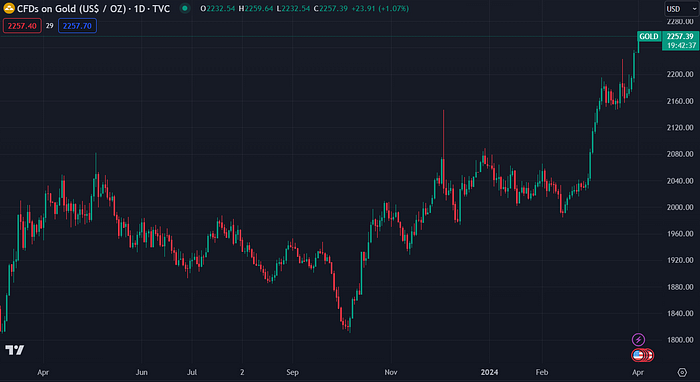Click the 1800.00 price axis label
The width and height of the screenshot is (700, 382).
pos(680,340)
